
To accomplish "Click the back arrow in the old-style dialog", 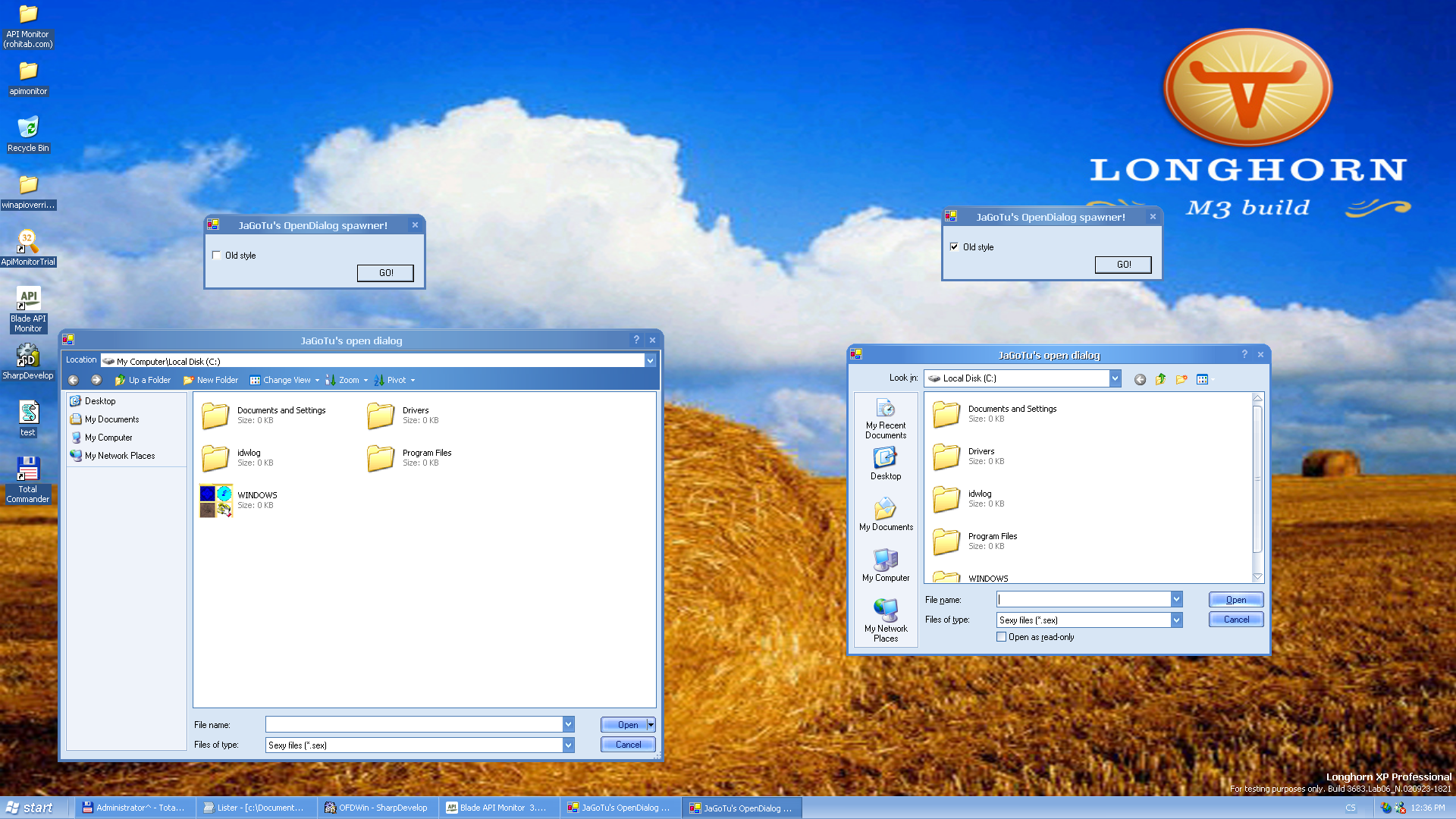I will coord(1140,379).
